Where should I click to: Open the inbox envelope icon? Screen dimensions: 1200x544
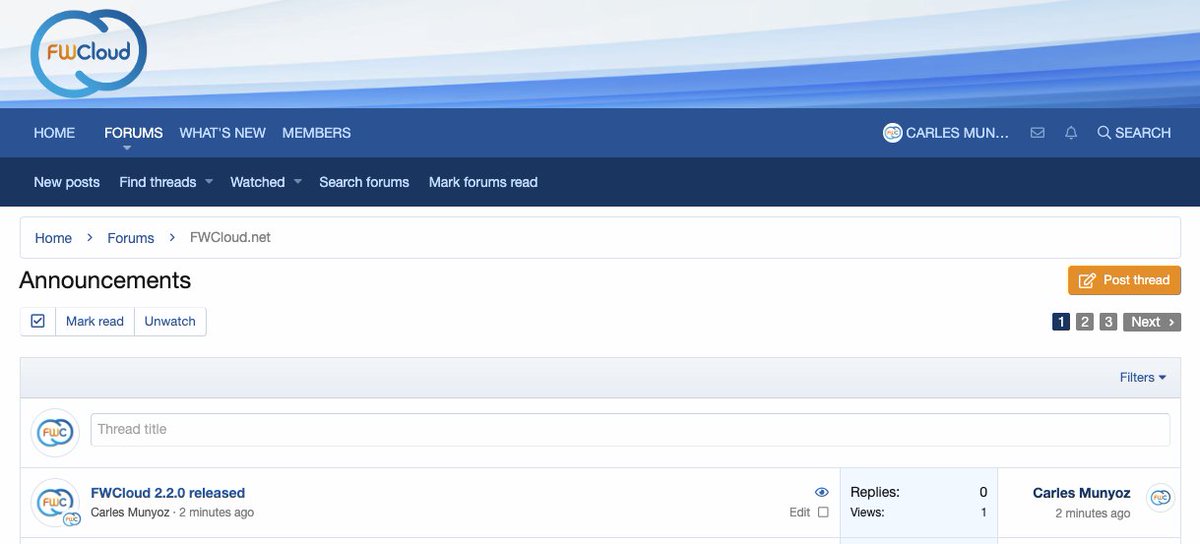[x=1038, y=133]
